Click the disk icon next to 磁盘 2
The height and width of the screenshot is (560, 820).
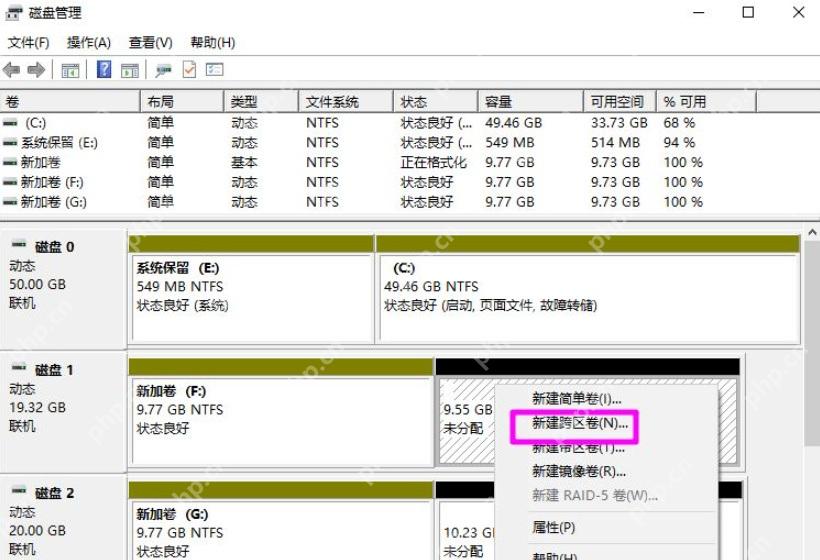tap(19, 490)
